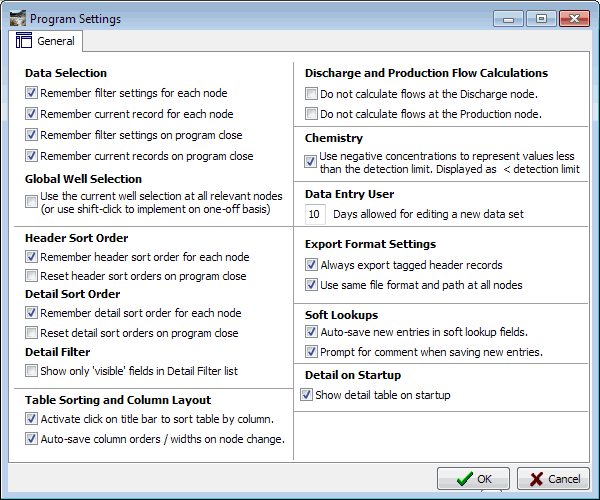Click the Days allowed for editing input field

pyautogui.click(x=315, y=214)
